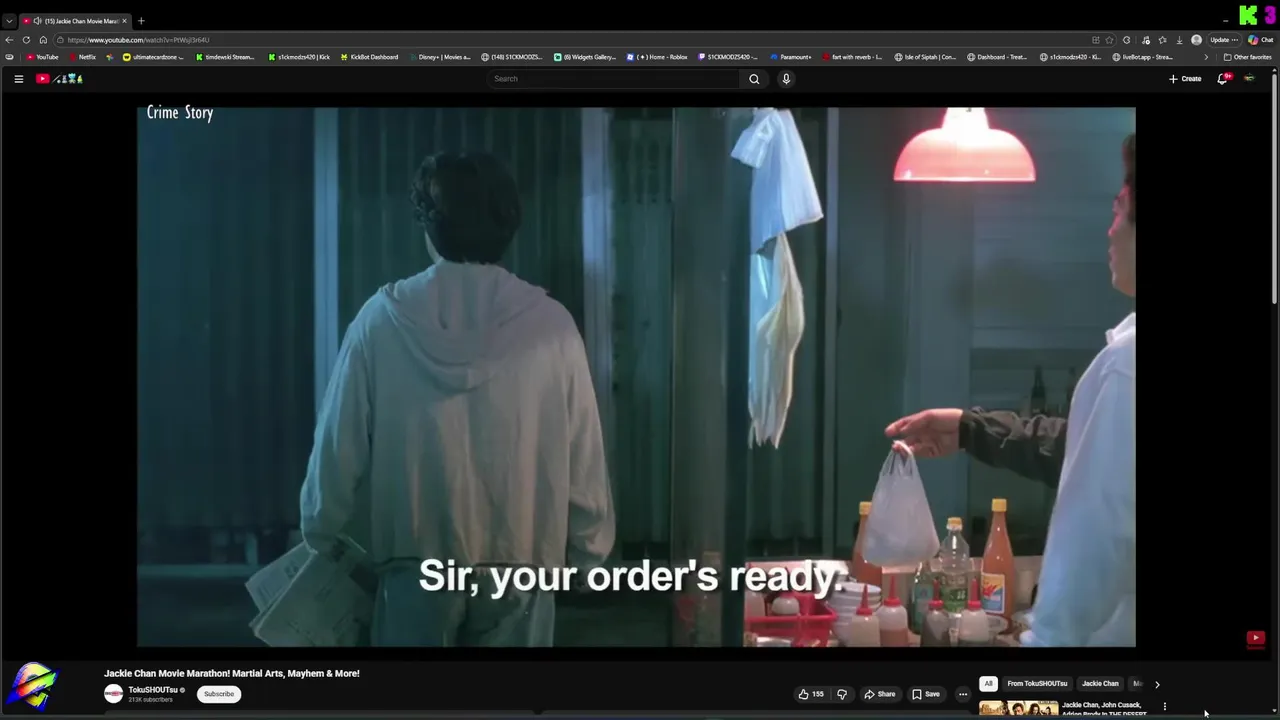Open the Copilot Chat button
Screen dimensions: 1280x720
(1260, 40)
